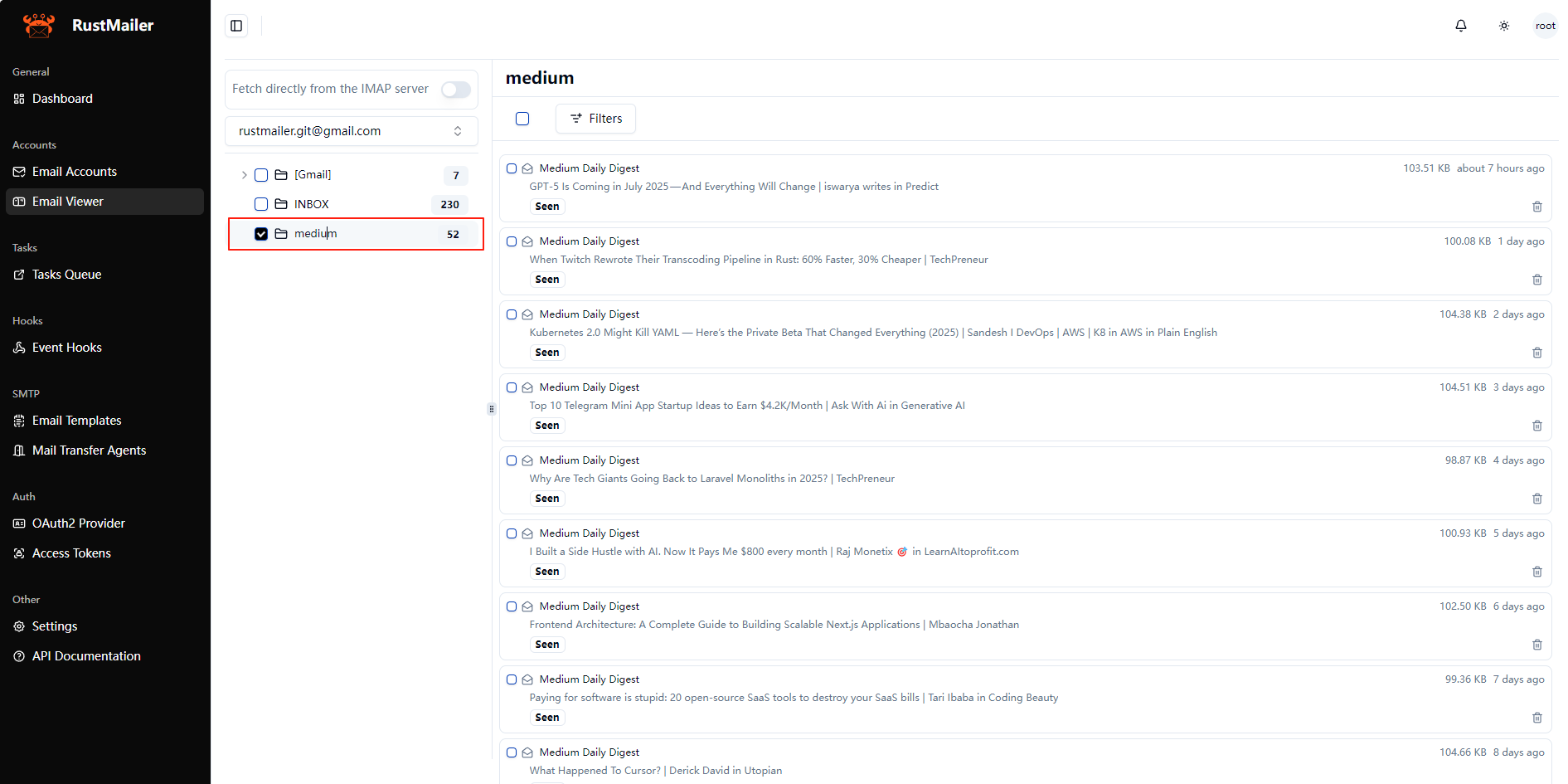Screen dimensions: 1568x784
Task: Click envelope icon of Twitch email
Action: pyautogui.click(x=527, y=241)
